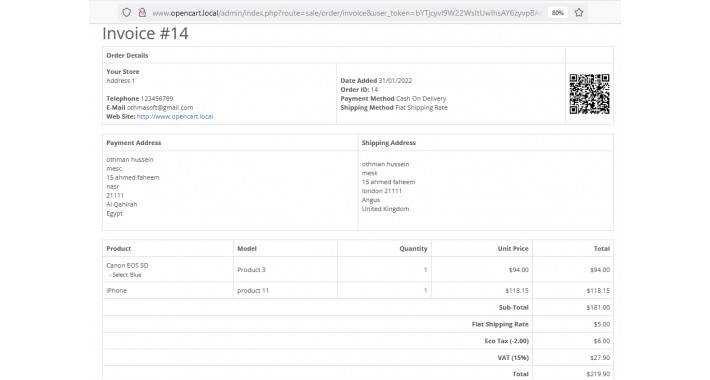Click the $6.00 eco tax value
This screenshot has width=710, height=380.
602,341
